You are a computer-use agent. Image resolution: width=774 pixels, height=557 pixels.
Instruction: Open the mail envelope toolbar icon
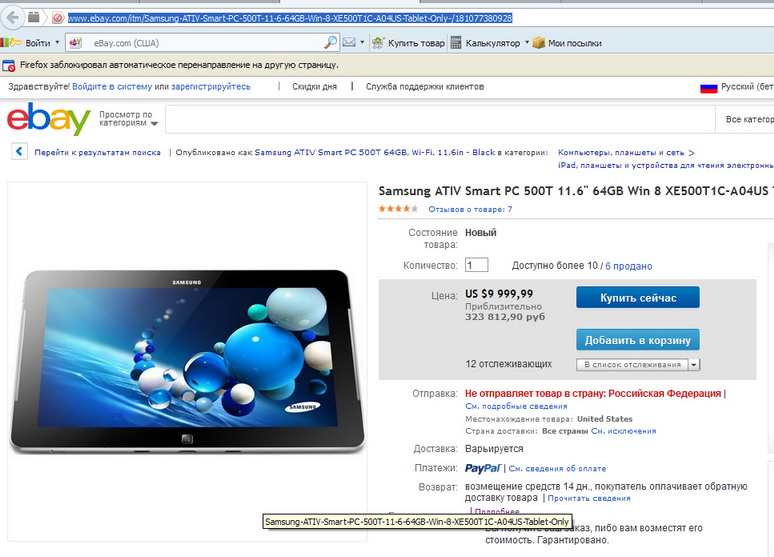349,42
